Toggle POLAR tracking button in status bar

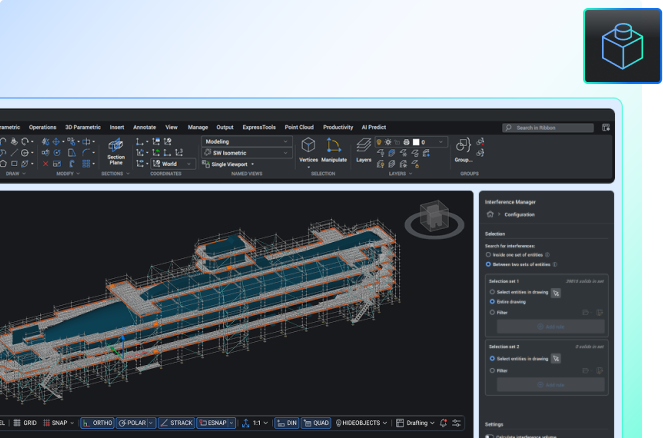(136, 423)
